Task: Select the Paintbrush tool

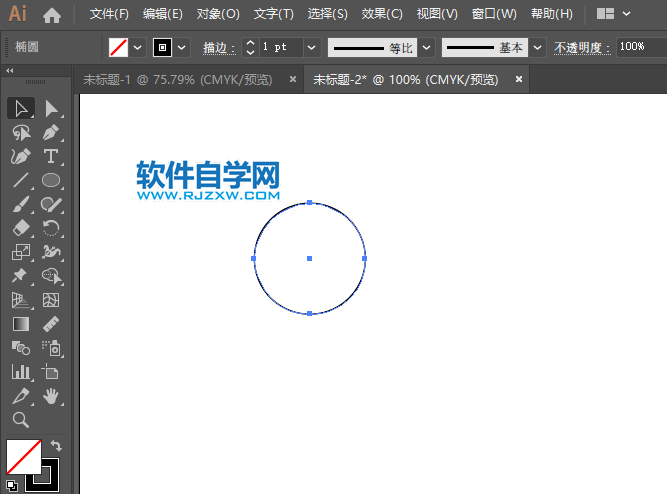Action: click(20, 205)
